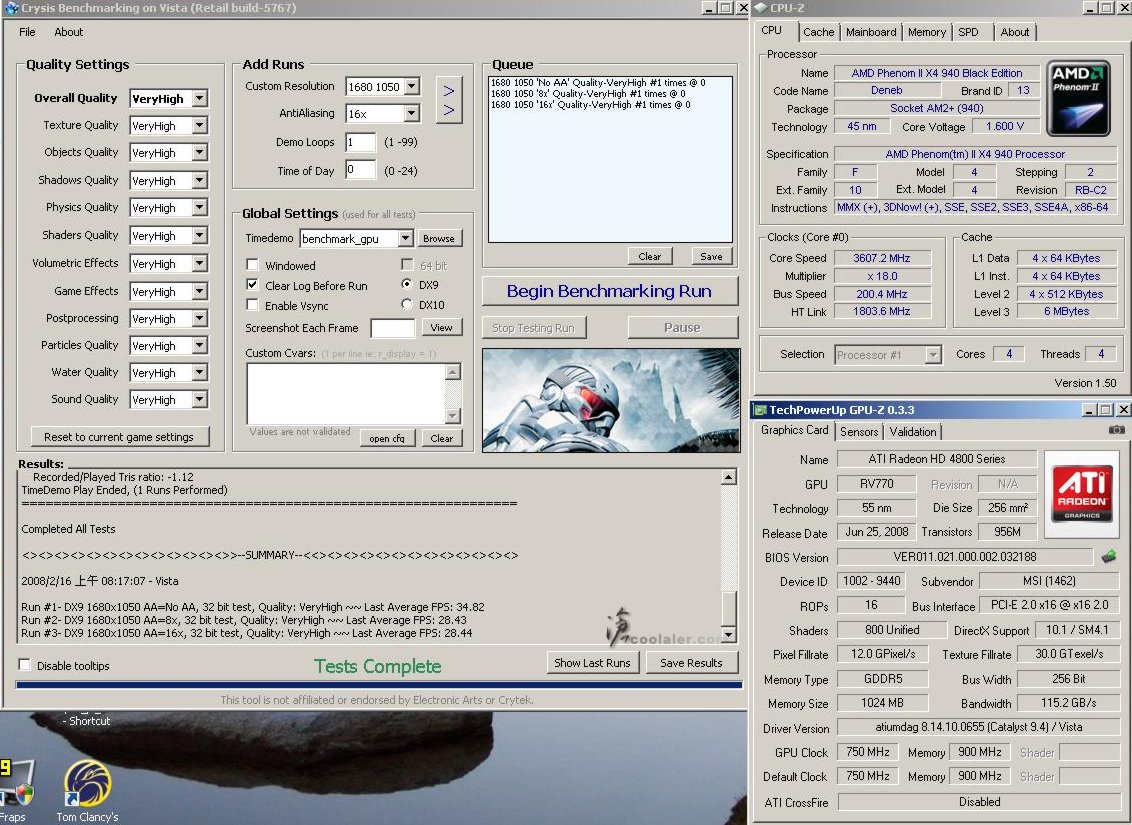
Task: Open the File menu
Action: click(x=27, y=32)
